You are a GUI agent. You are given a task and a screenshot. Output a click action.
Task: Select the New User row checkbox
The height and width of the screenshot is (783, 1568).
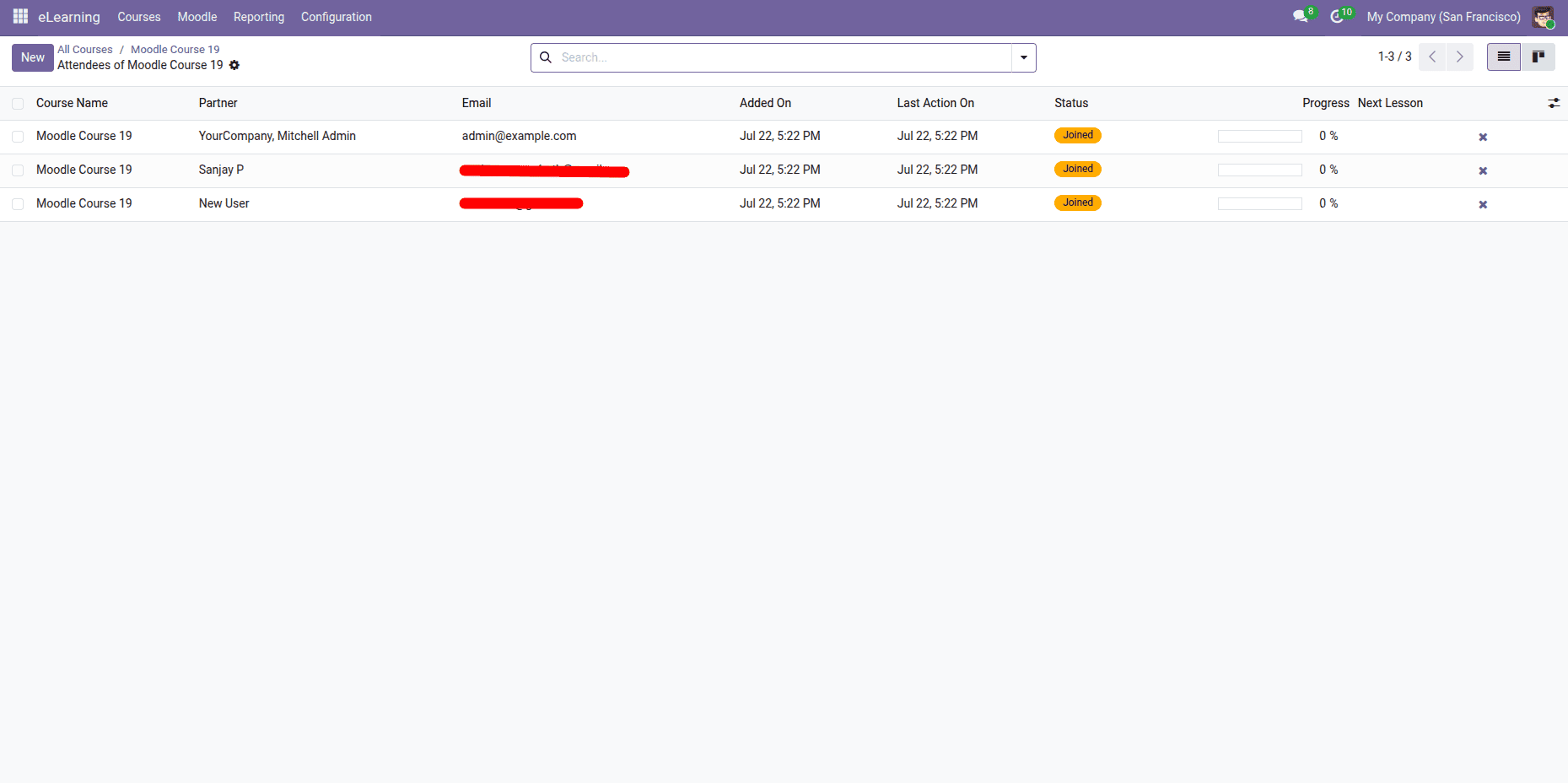click(x=18, y=204)
